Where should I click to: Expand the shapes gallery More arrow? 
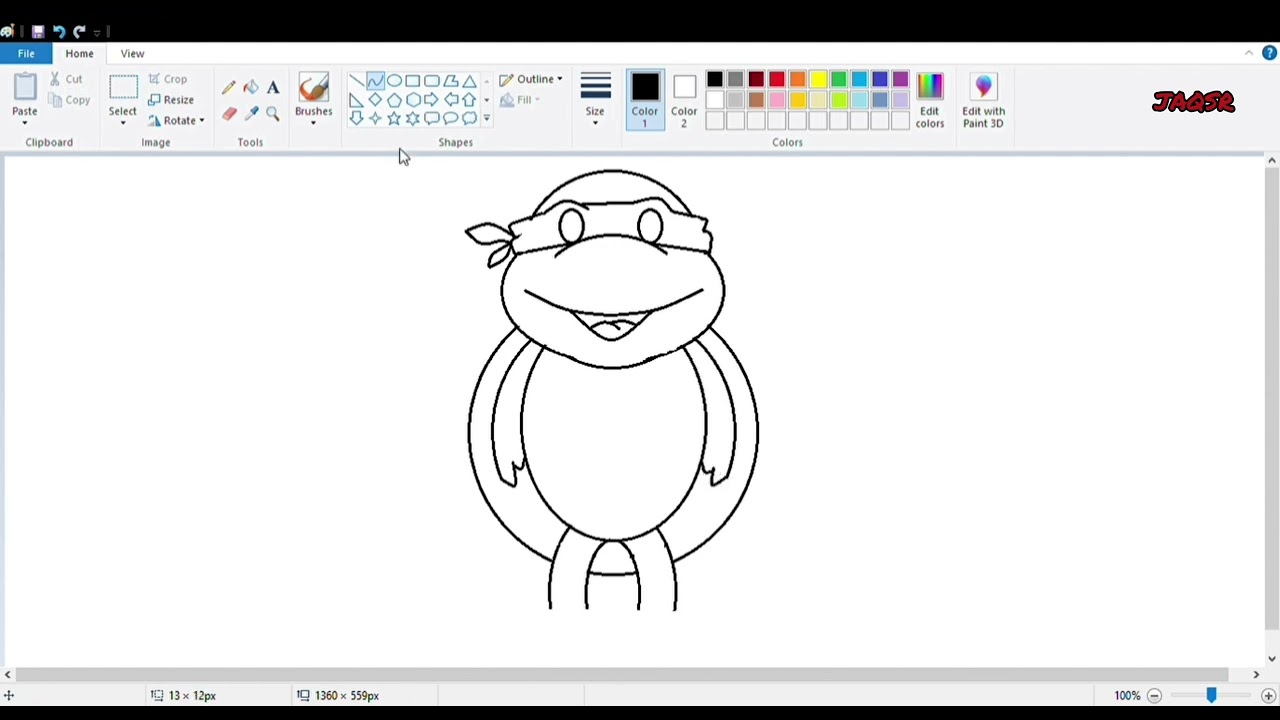(x=487, y=119)
